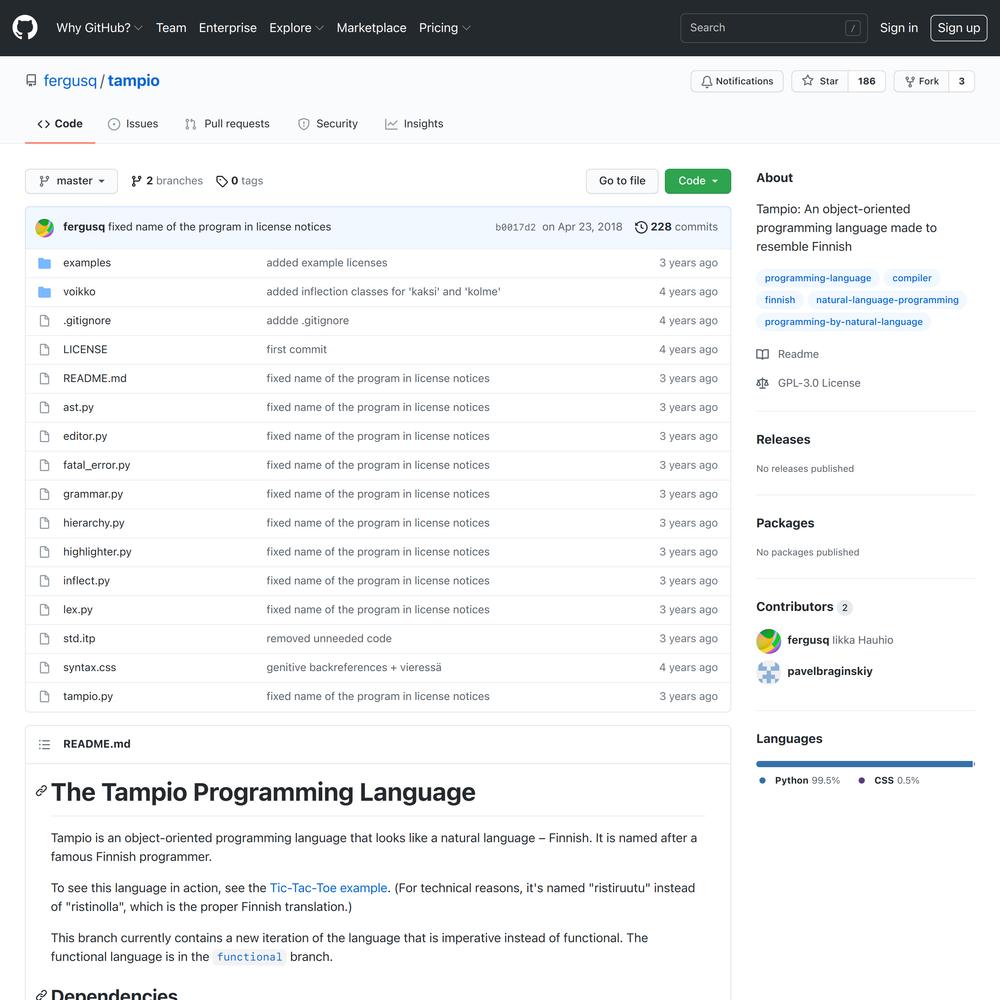Click the book icon next to Readme

point(762,355)
